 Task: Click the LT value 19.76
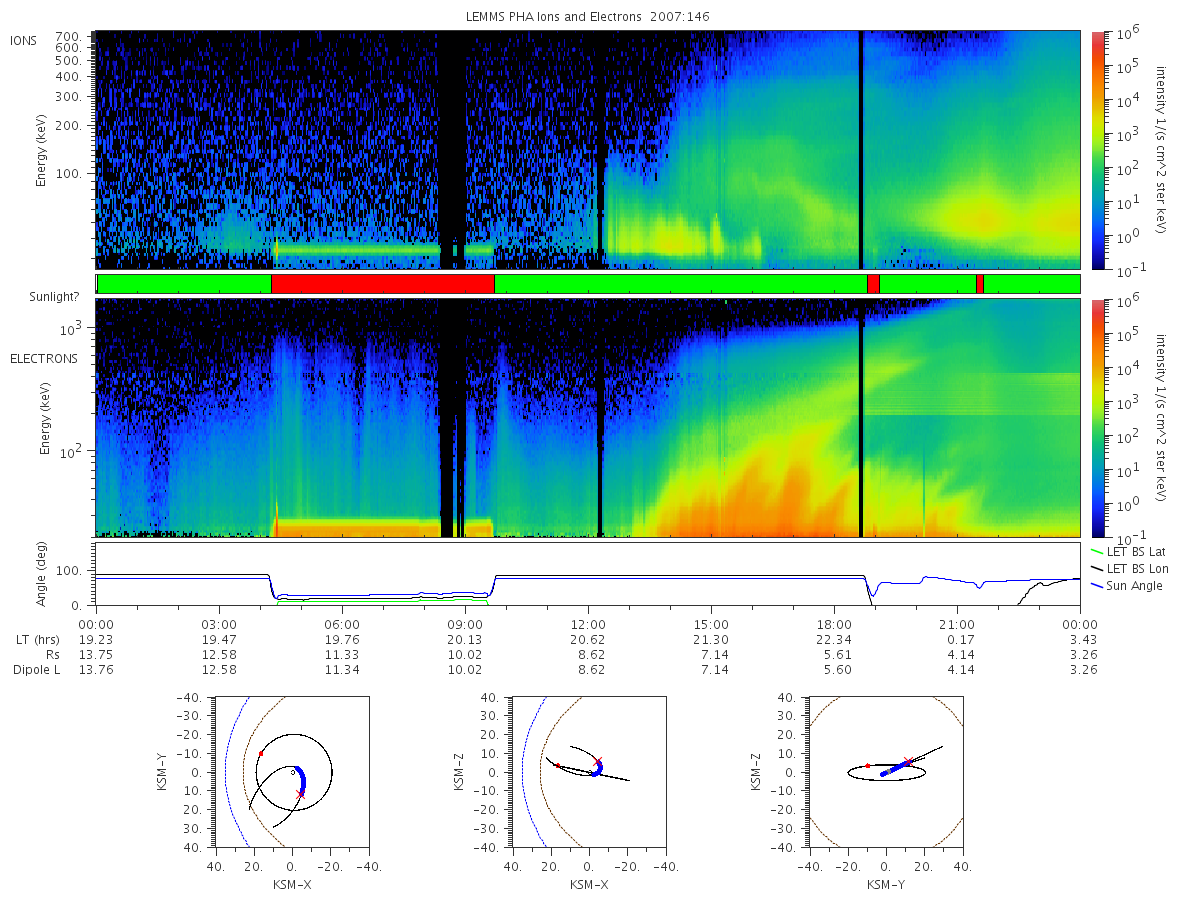pyautogui.click(x=342, y=639)
